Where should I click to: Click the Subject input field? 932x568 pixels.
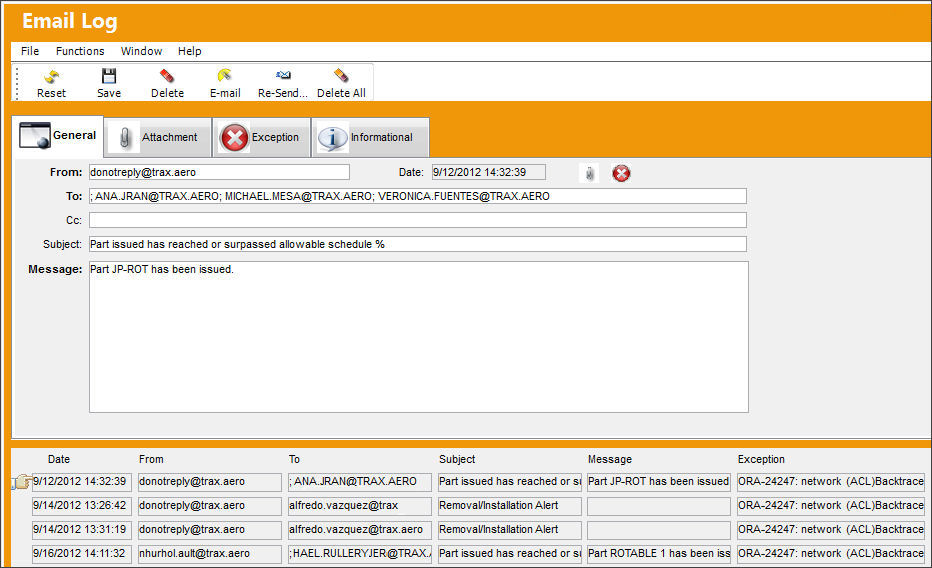click(418, 244)
